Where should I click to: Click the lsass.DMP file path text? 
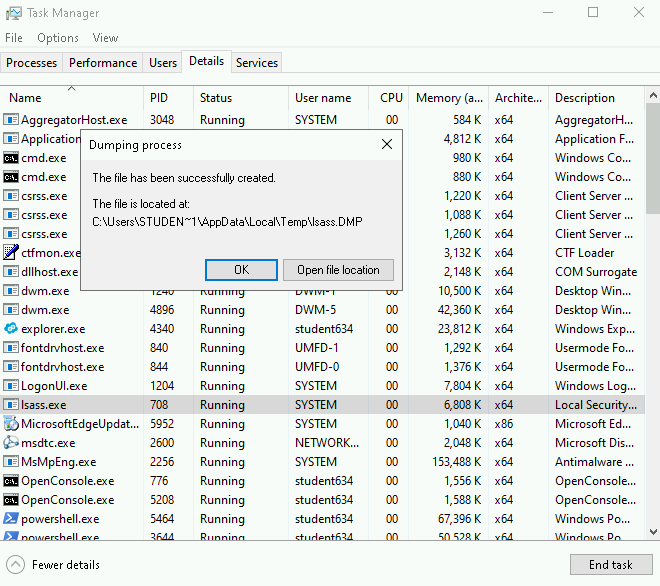coord(227,221)
